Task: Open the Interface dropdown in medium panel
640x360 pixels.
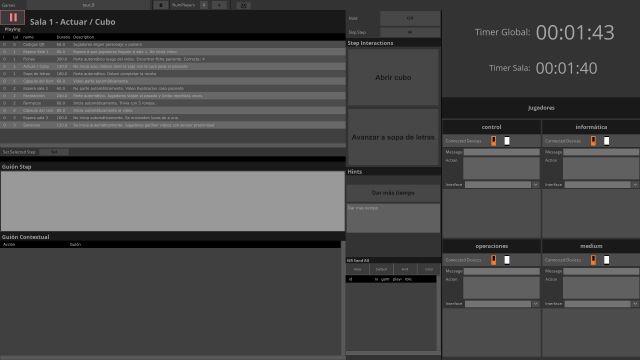Action: pos(635,304)
